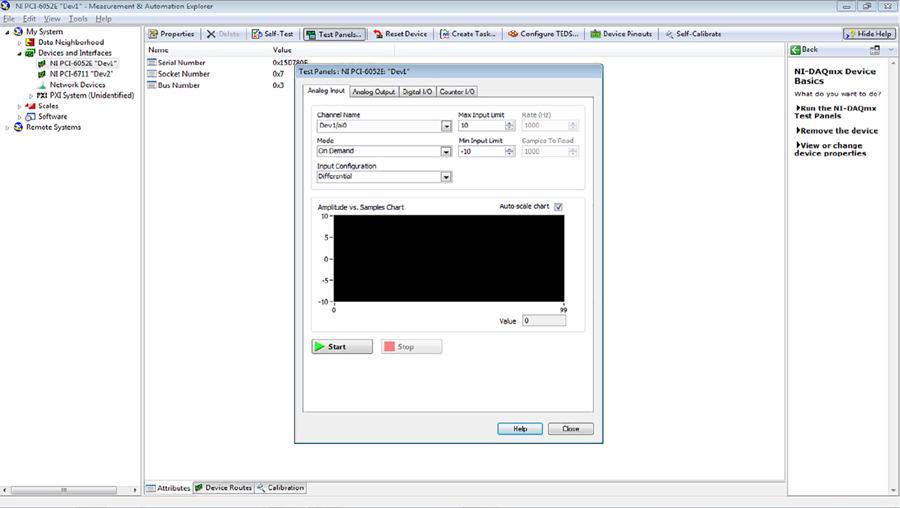Open the View menu
Viewport: 900px width, 508px height.
(52, 19)
